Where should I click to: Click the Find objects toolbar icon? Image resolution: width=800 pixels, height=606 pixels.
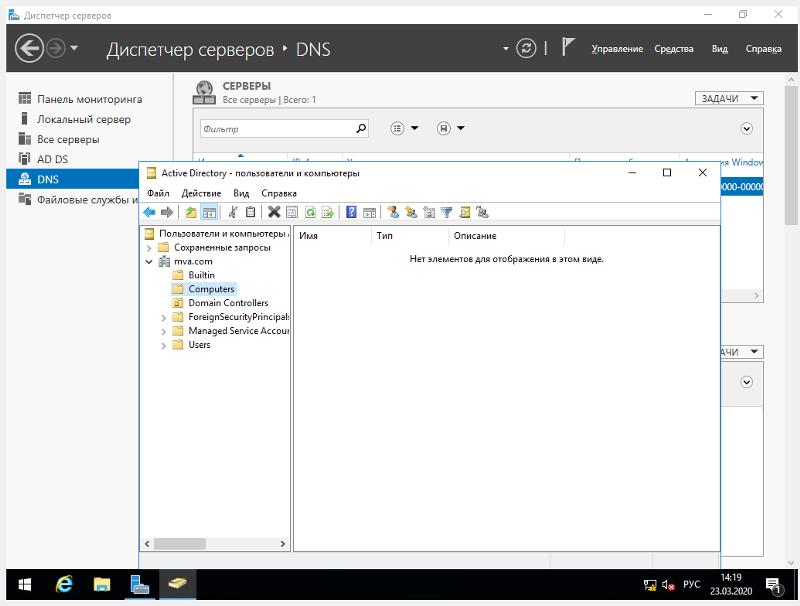click(x=464, y=212)
